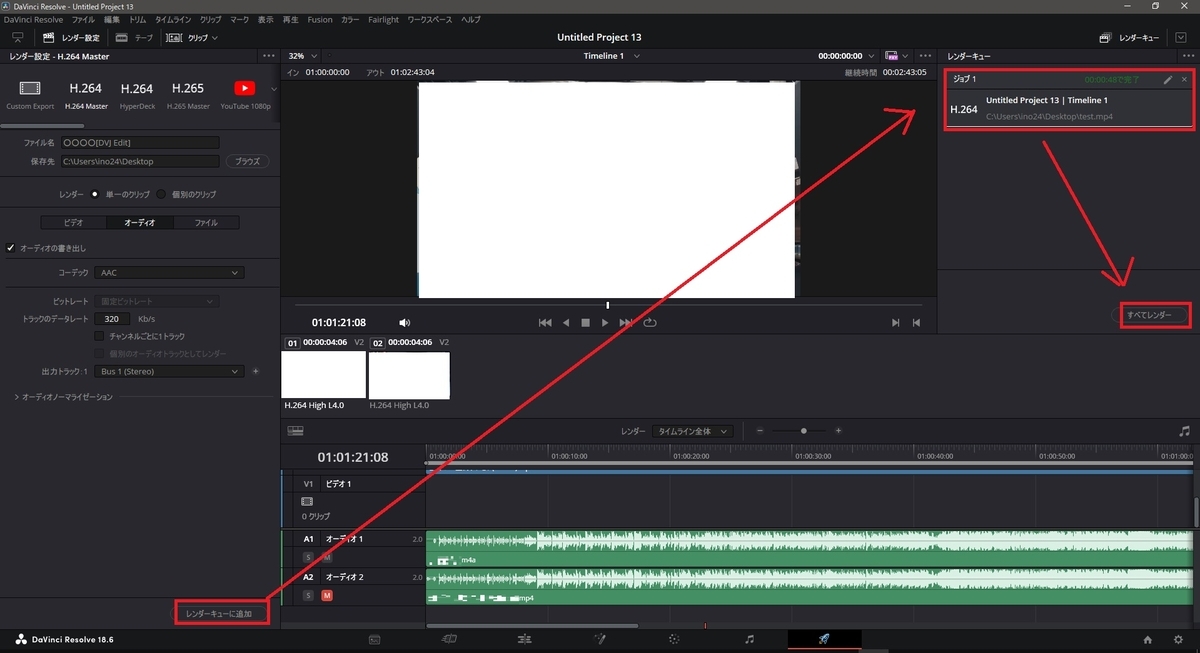Viewport: 1200px width, 653px height.
Task: Switch to the ファイル settings tab
Action: (207, 222)
